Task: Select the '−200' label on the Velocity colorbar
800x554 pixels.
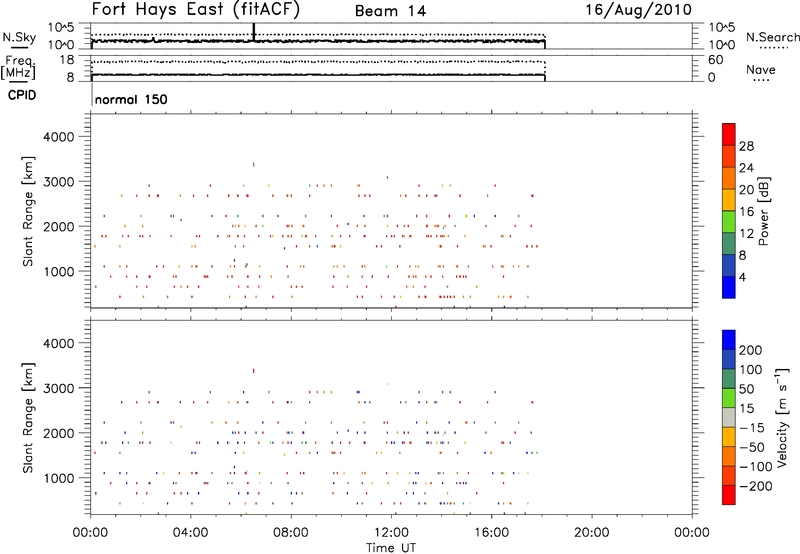Action: click(756, 486)
